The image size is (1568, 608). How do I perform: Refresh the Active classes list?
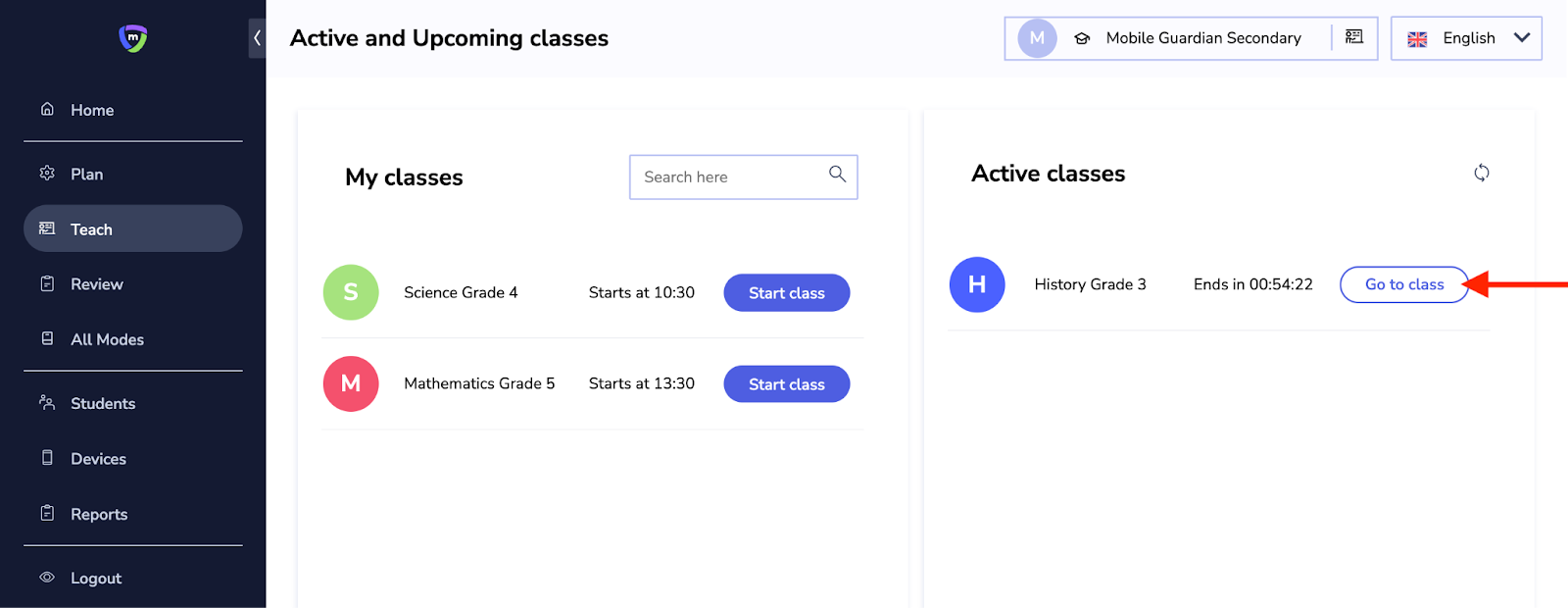point(1482,173)
